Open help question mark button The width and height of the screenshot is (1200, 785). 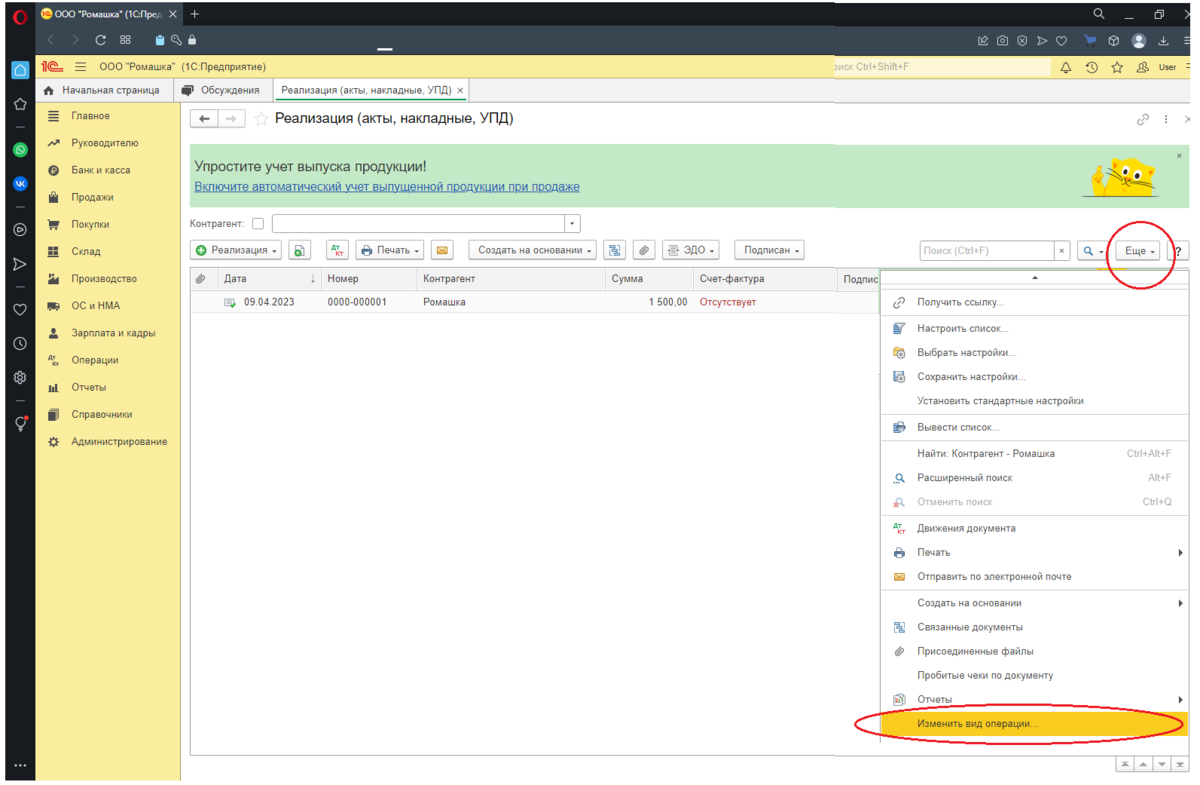tap(1180, 251)
